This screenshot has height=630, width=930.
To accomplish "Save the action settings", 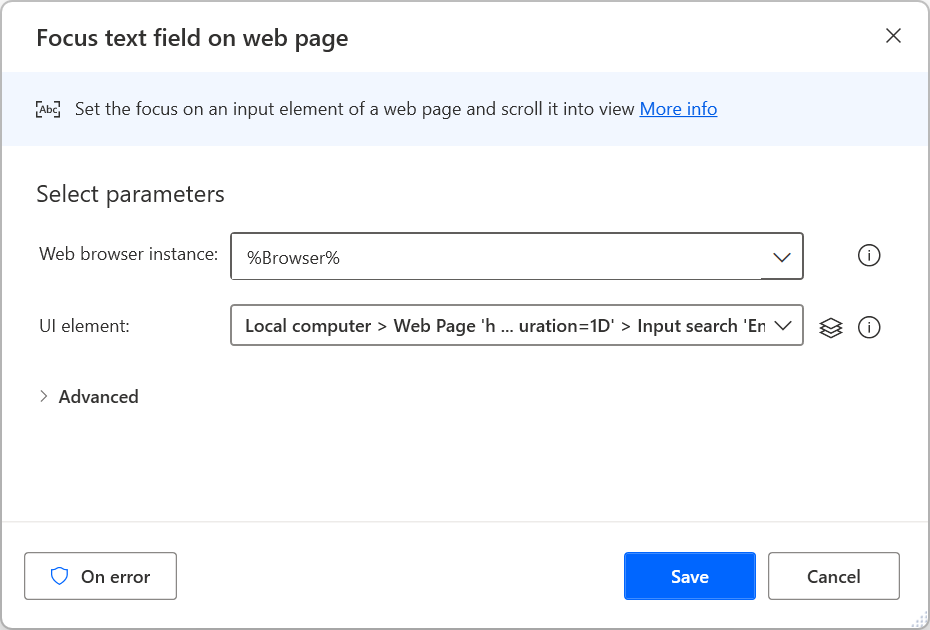I will pyautogui.click(x=689, y=576).
